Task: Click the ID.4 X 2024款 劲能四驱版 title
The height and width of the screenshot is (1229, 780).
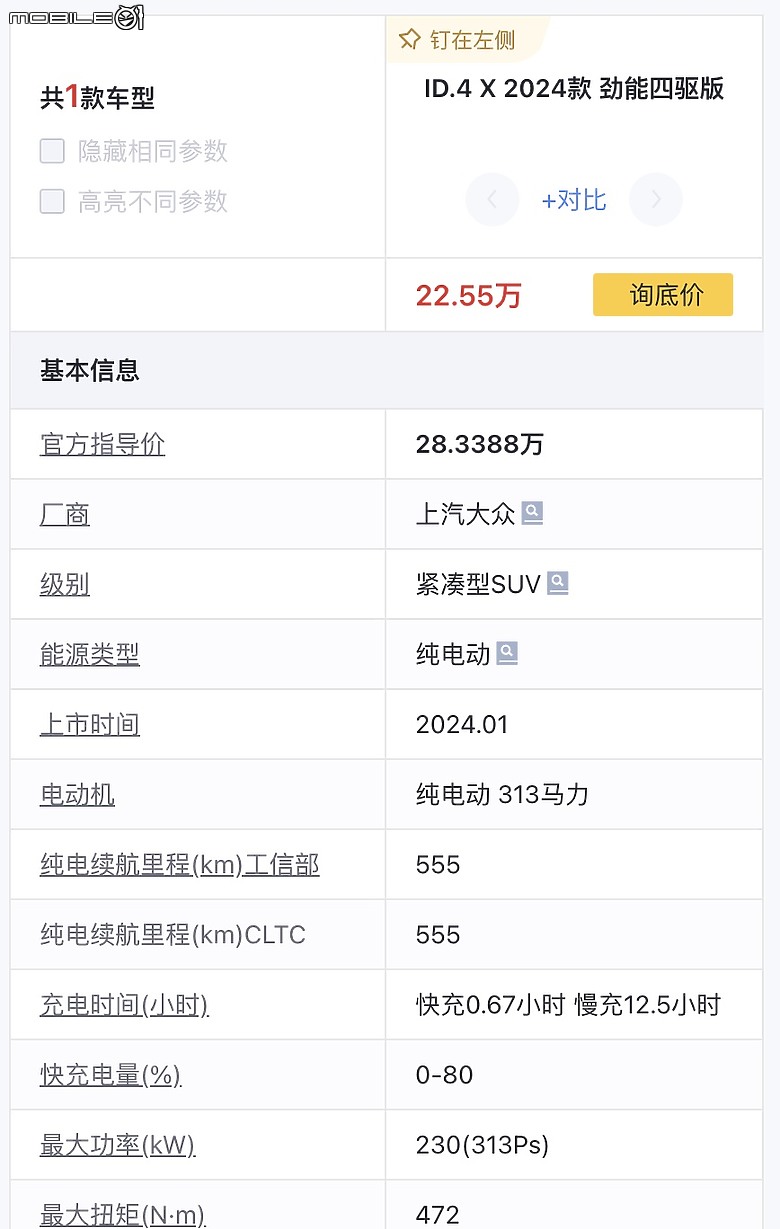Action: coord(574,88)
